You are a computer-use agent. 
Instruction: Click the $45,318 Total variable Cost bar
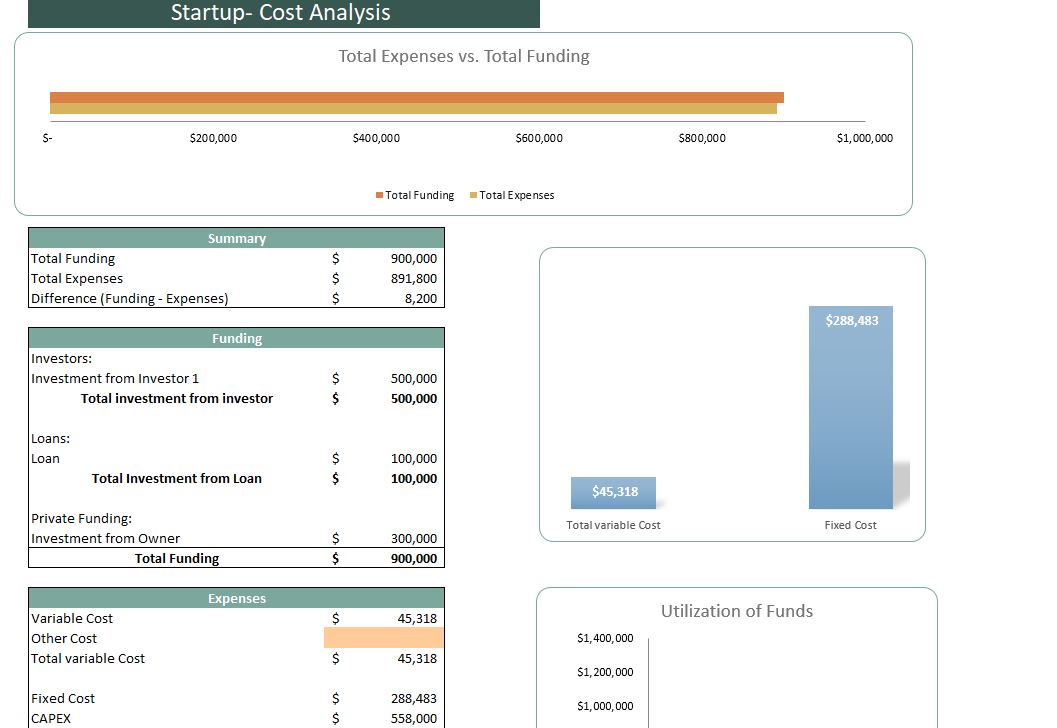click(x=613, y=492)
